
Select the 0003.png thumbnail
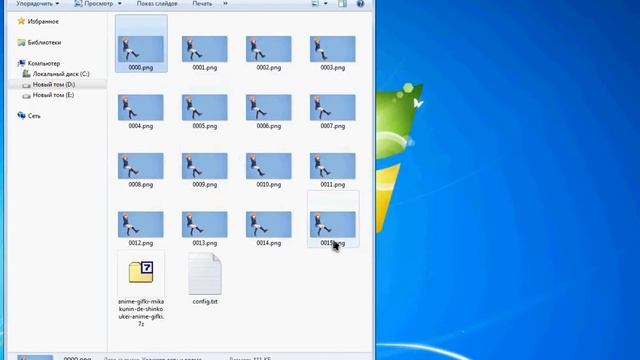pyautogui.click(x=333, y=49)
